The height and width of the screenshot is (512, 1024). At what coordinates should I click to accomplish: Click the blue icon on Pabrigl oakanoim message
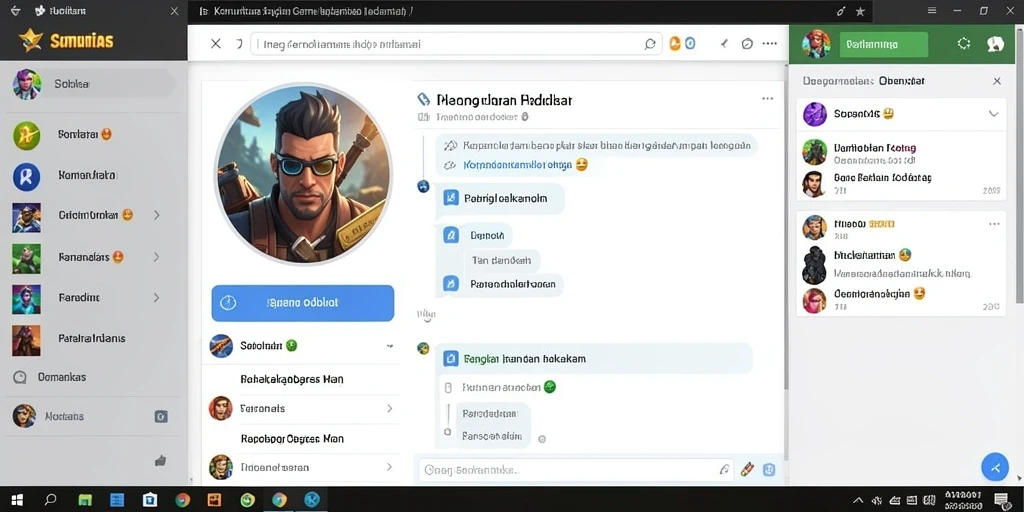[451, 198]
